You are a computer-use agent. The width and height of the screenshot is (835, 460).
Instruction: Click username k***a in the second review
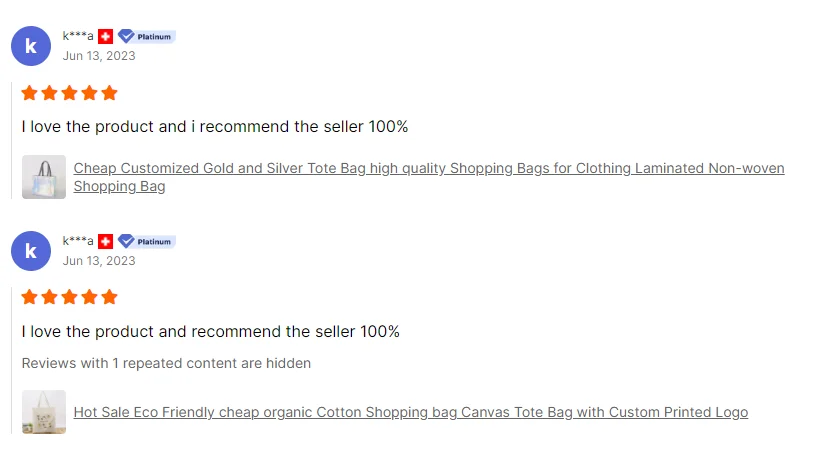tap(78, 241)
